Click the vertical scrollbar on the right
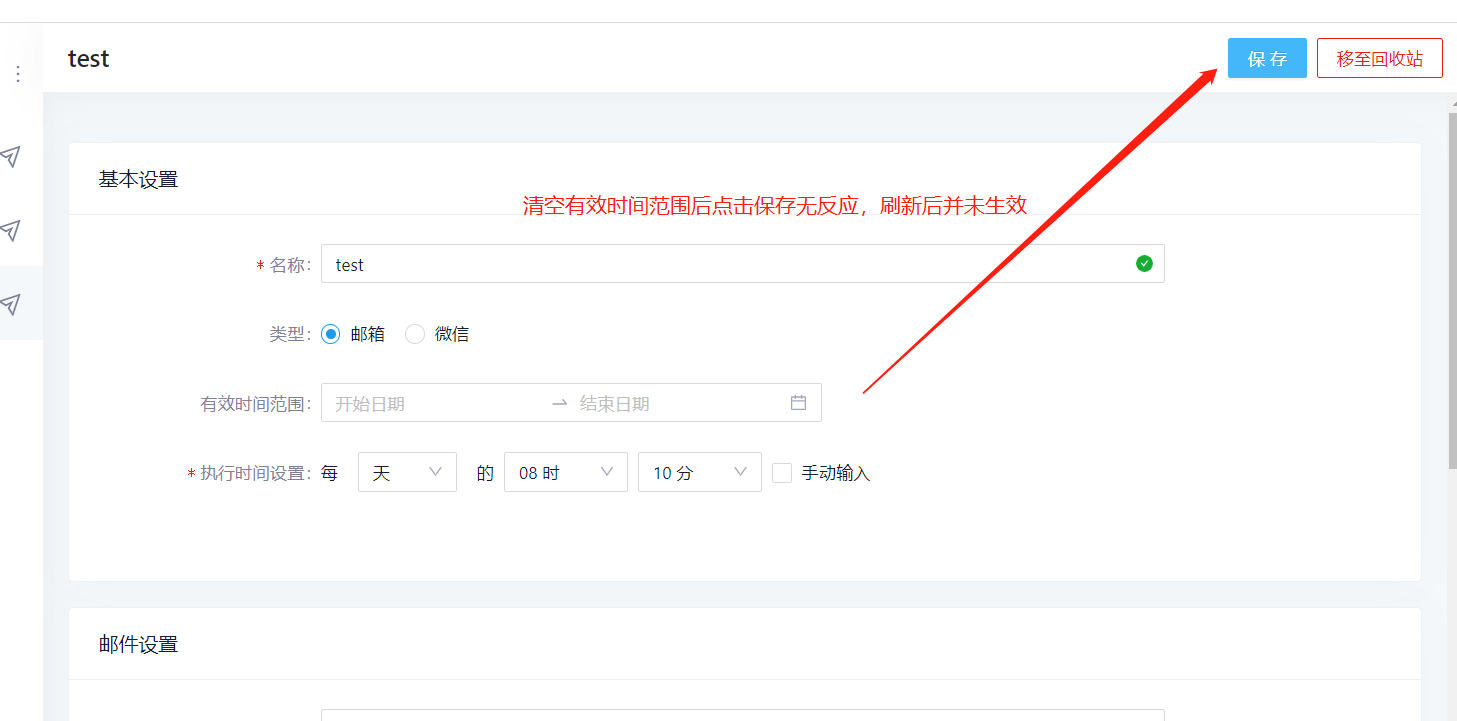Viewport: 1457px width, 721px height. click(1452, 290)
